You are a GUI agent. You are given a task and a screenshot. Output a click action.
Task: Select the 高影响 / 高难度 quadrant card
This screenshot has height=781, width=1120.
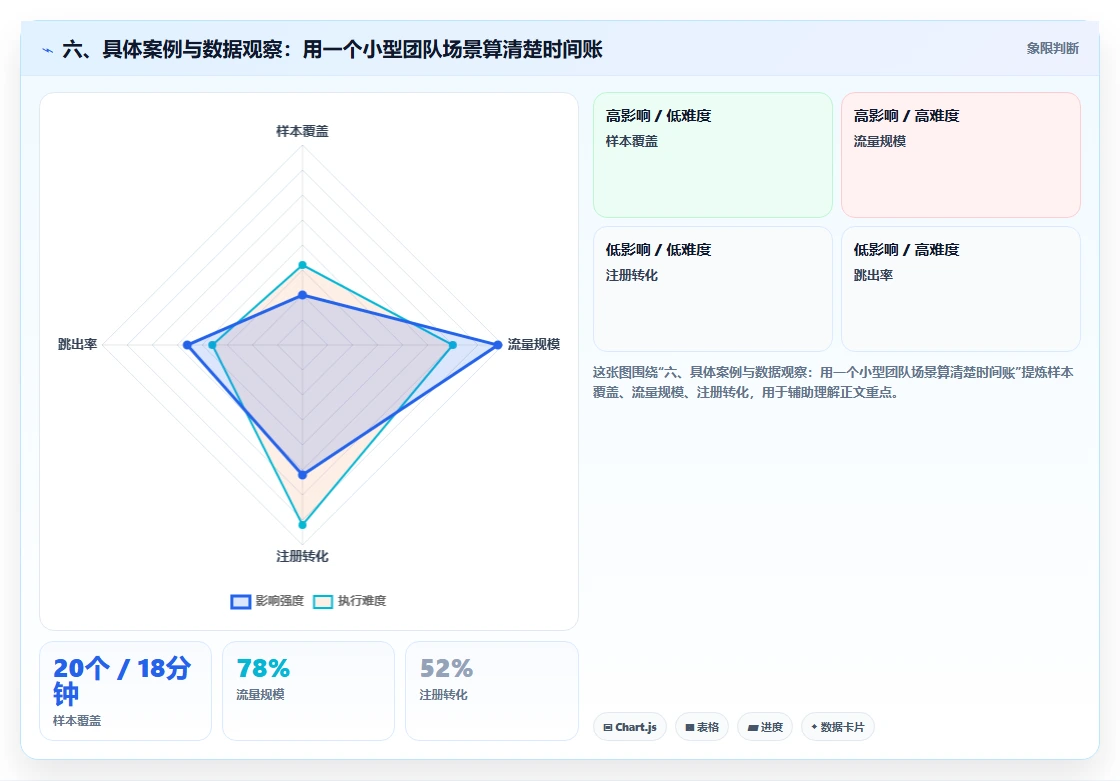coord(961,154)
